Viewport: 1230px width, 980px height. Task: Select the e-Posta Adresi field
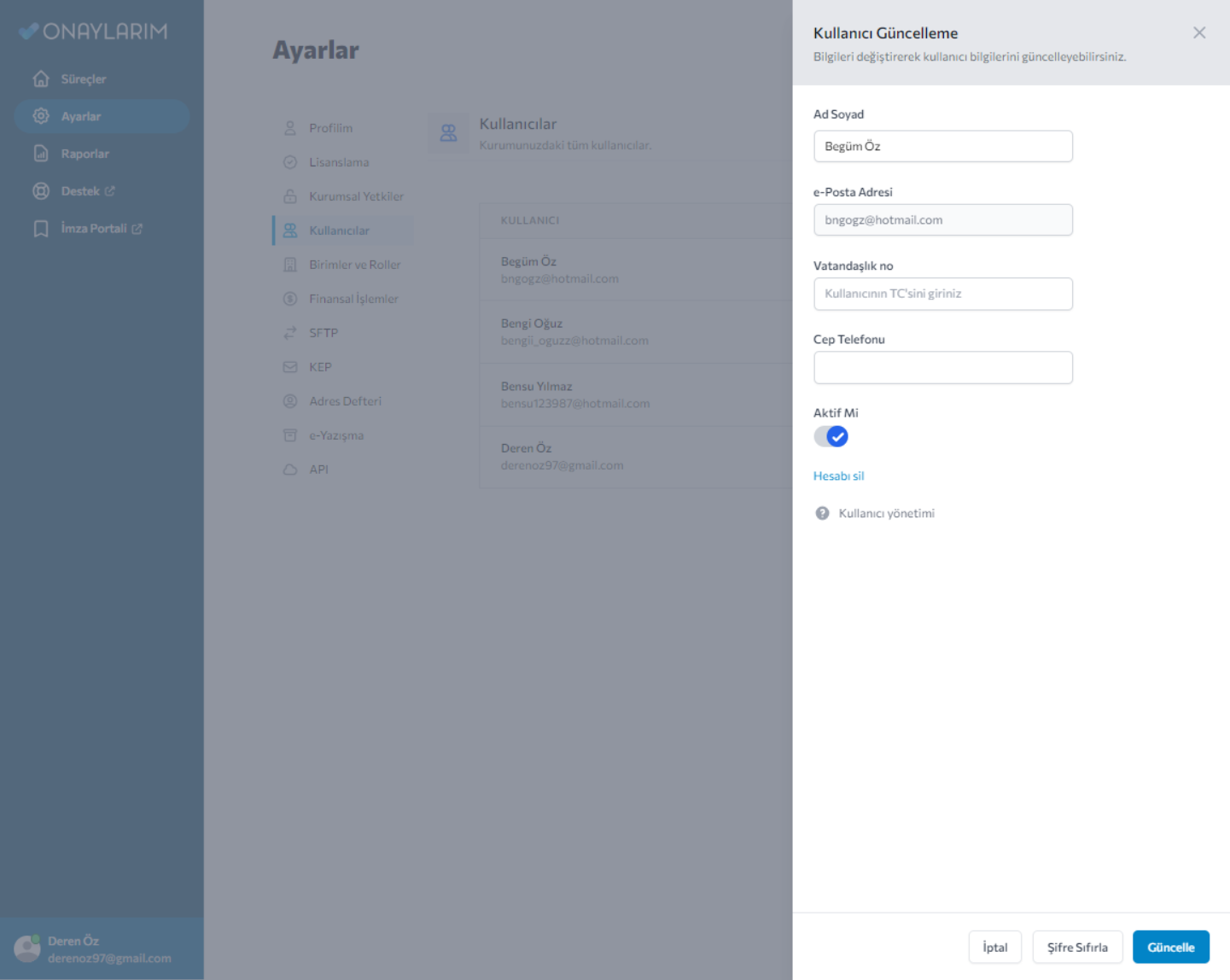[942, 220]
